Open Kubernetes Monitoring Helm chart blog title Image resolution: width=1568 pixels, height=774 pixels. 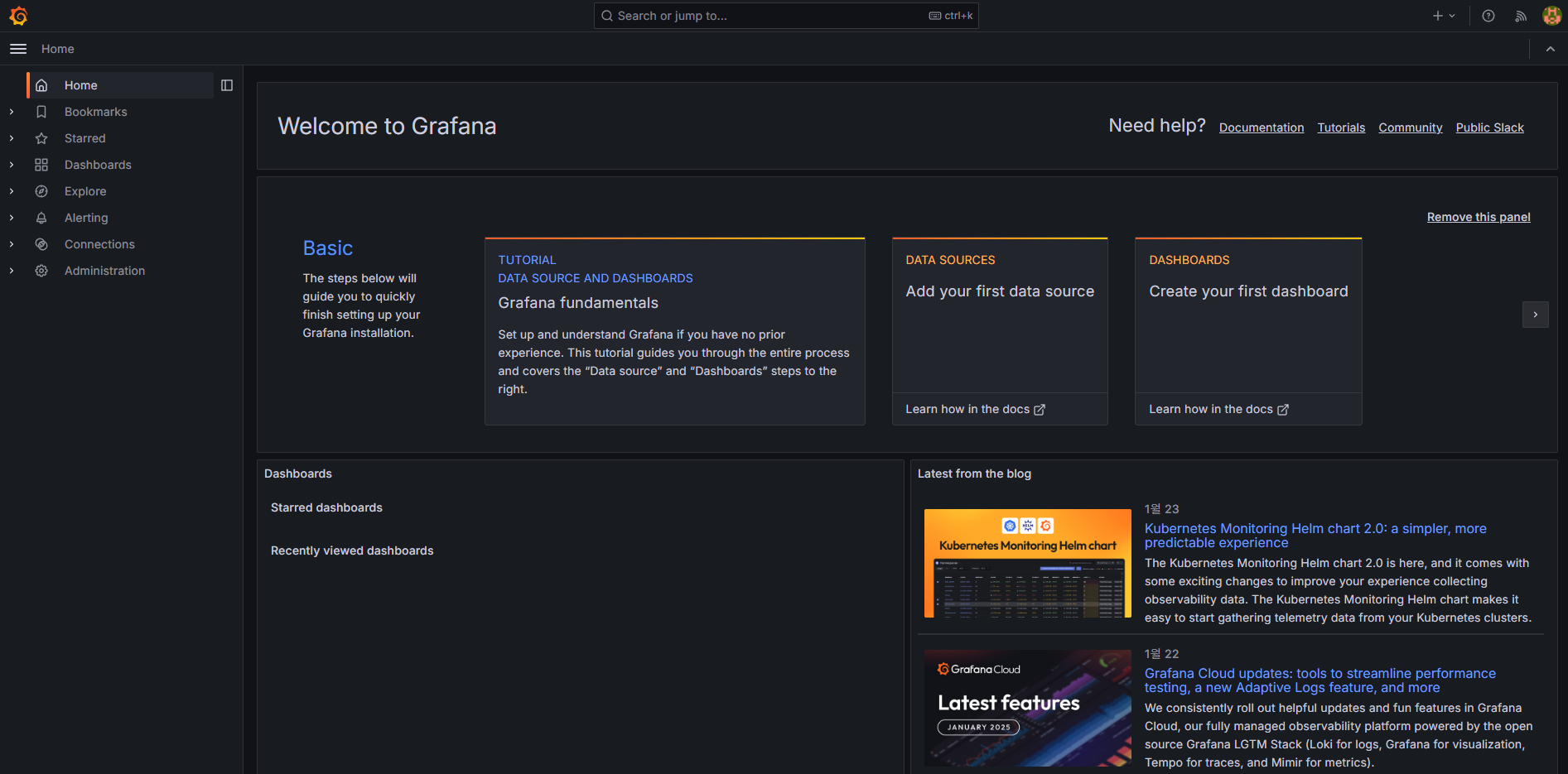point(1315,536)
